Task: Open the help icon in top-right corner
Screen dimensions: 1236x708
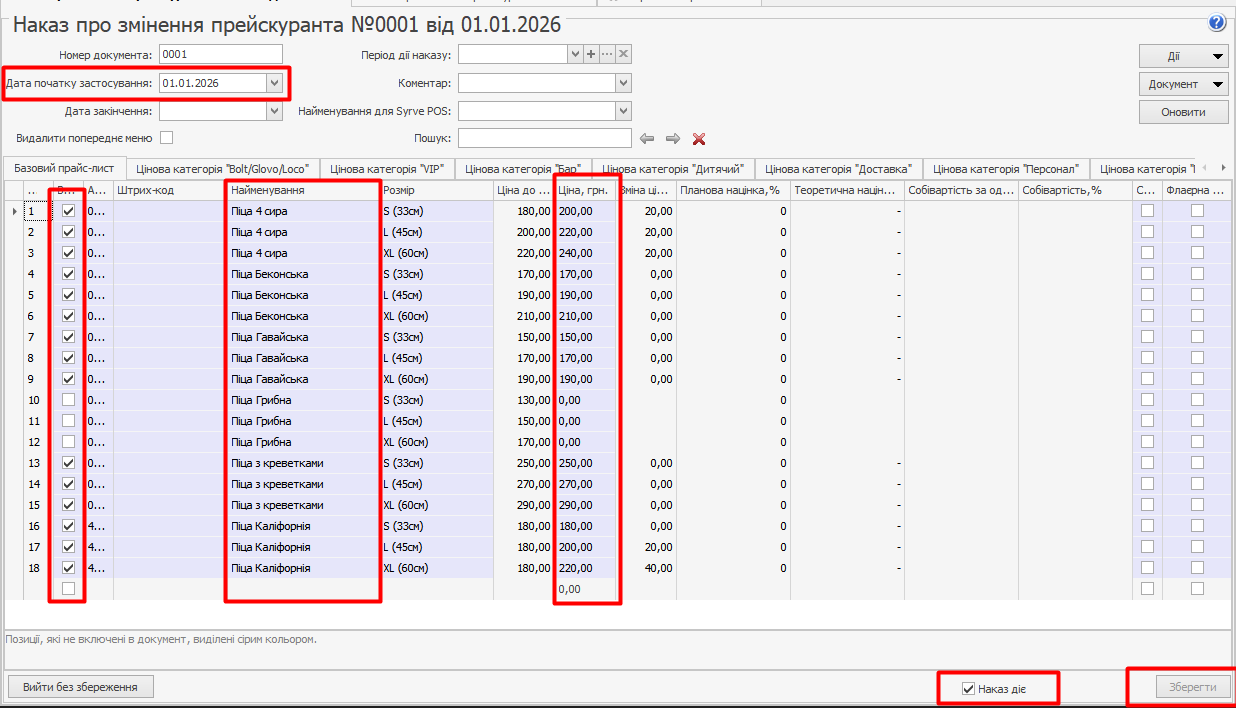Action: [1217, 23]
